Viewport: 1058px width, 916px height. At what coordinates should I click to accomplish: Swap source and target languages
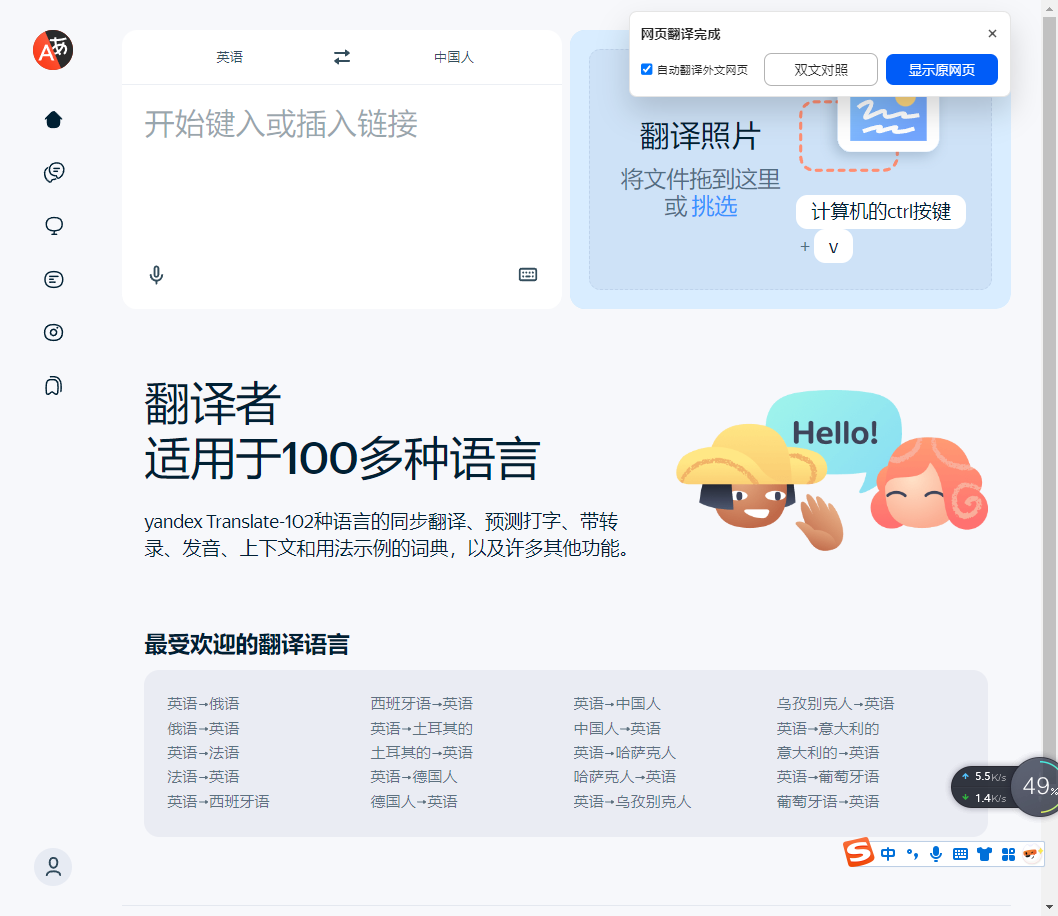pos(342,57)
